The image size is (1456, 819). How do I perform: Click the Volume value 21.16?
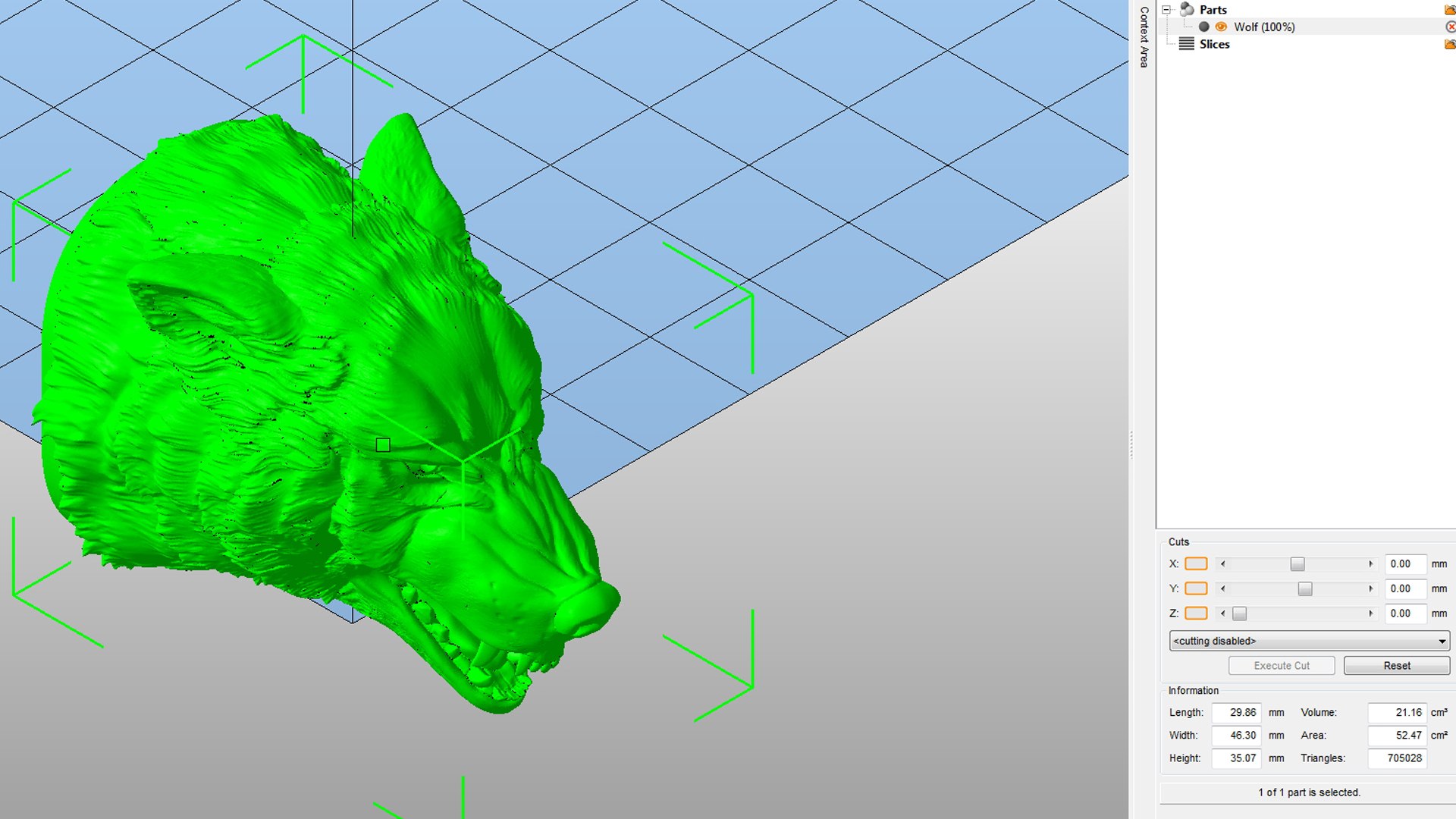[1397, 713]
